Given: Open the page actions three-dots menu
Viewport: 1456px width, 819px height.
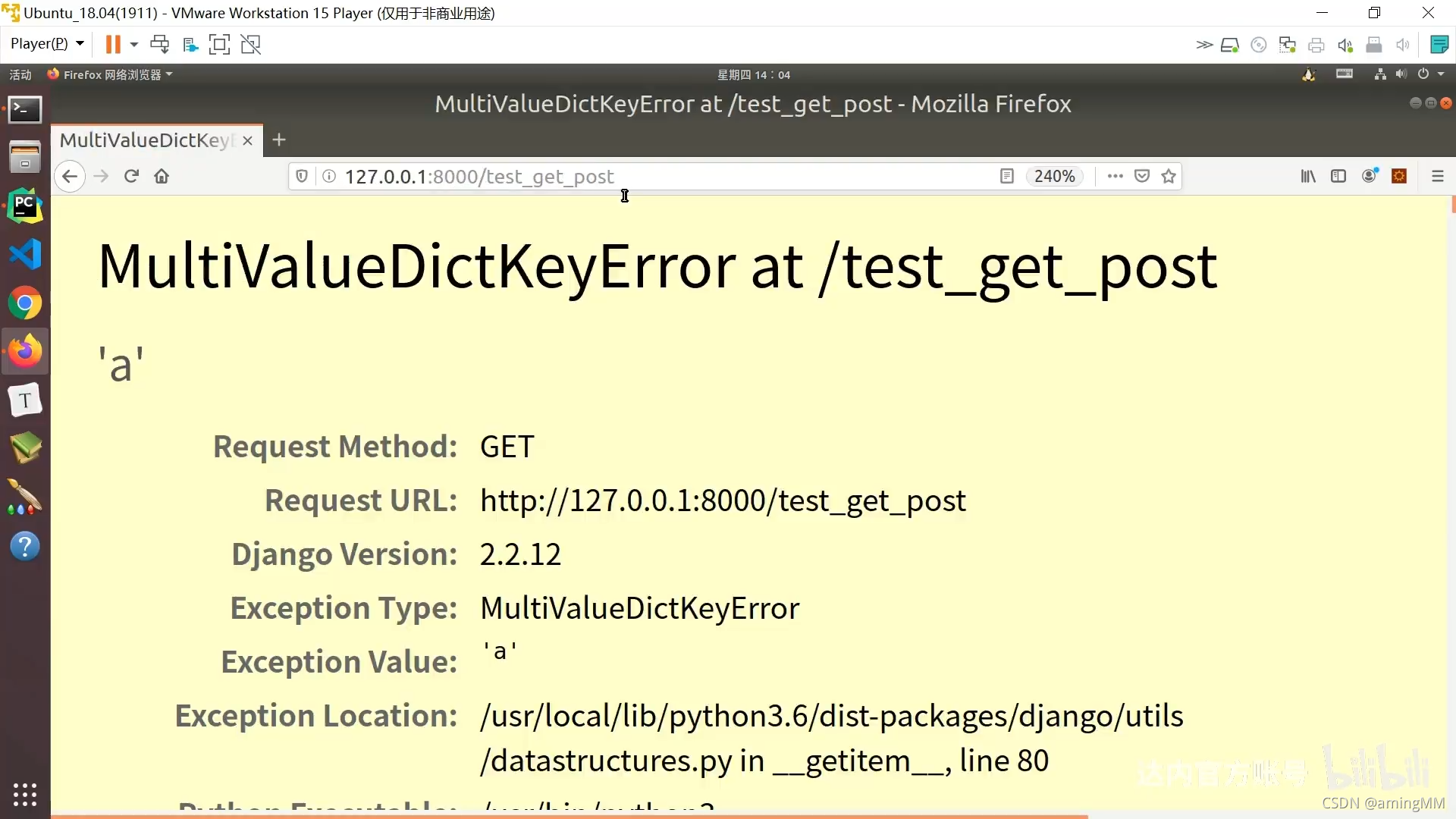Looking at the screenshot, I should 1115,176.
